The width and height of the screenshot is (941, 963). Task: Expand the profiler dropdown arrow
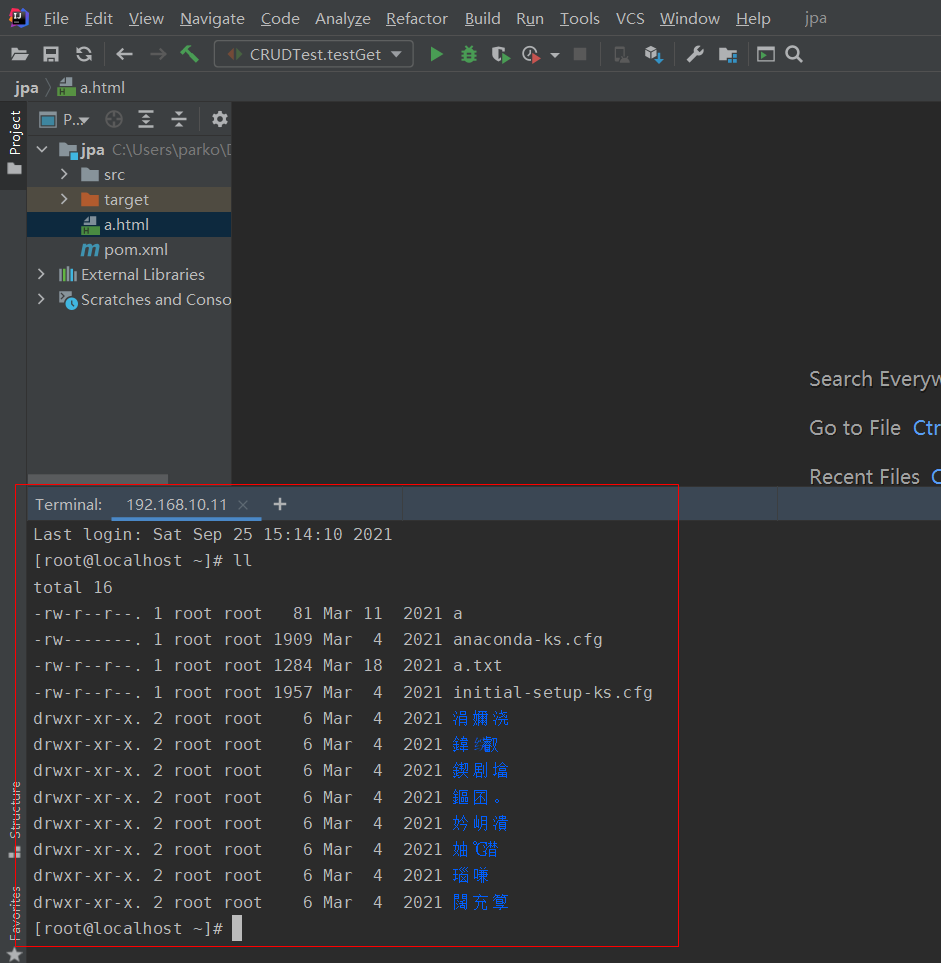(x=555, y=55)
